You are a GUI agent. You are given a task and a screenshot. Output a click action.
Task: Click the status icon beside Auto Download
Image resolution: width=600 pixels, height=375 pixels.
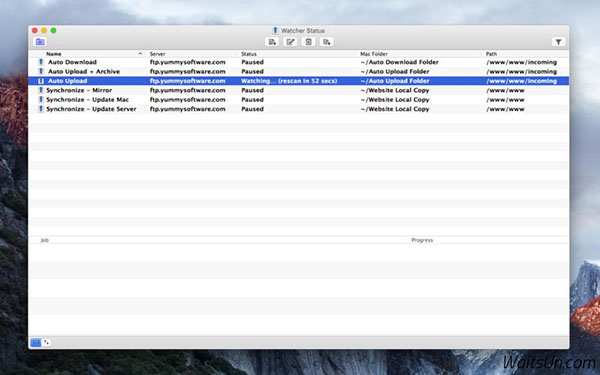(41, 62)
